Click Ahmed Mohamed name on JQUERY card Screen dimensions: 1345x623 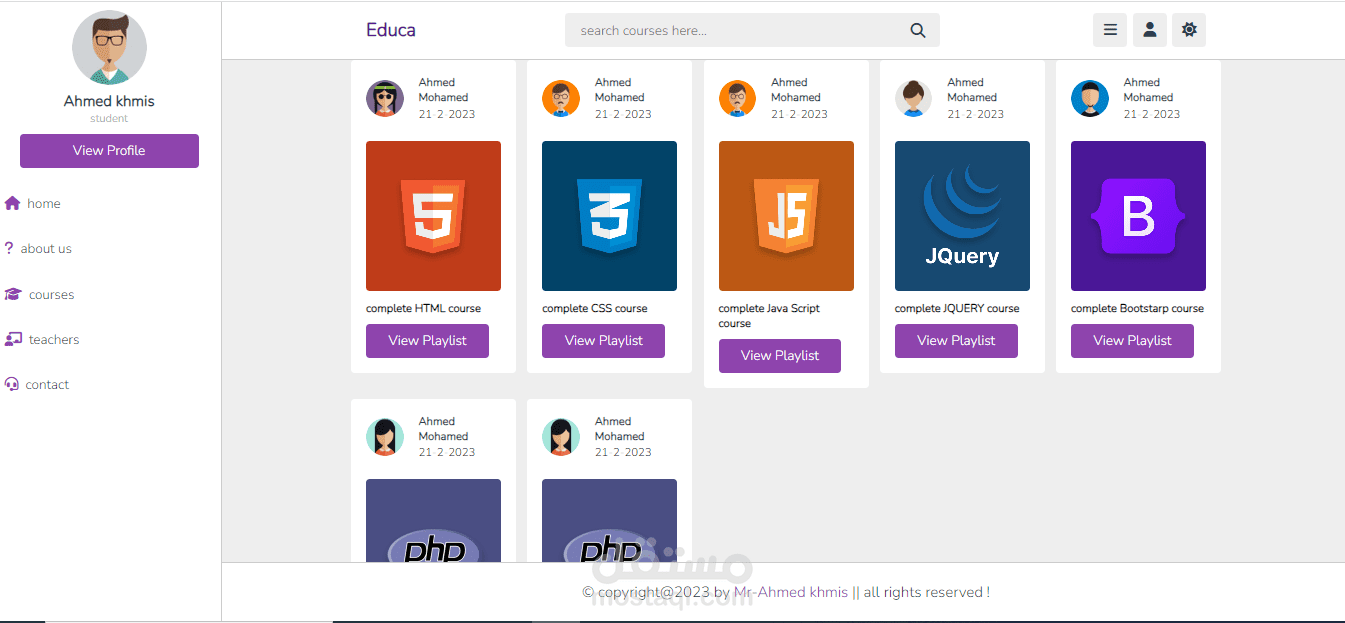click(972, 90)
